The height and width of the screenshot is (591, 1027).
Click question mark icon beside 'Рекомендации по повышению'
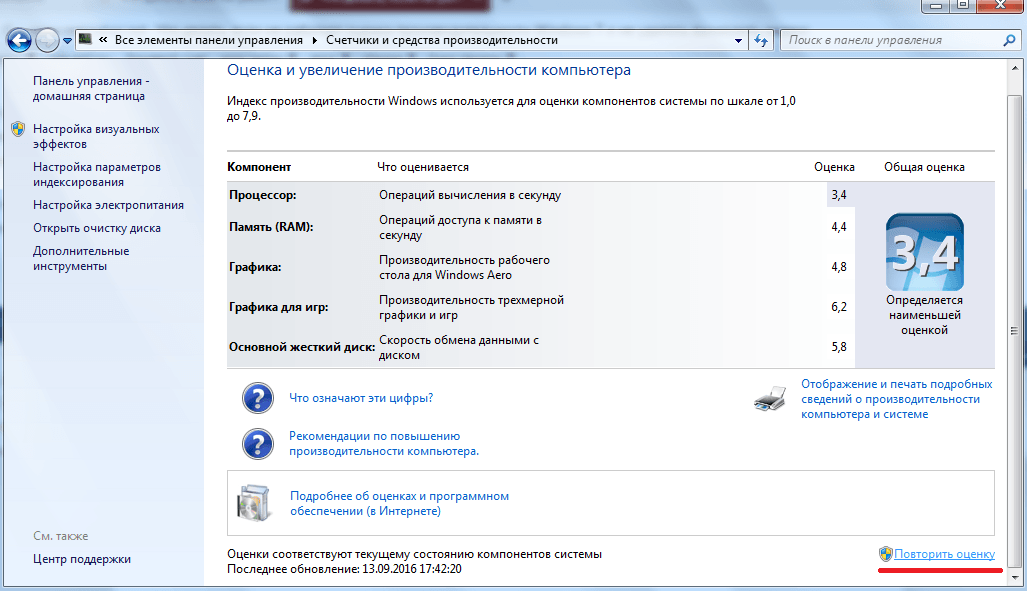pyautogui.click(x=257, y=443)
